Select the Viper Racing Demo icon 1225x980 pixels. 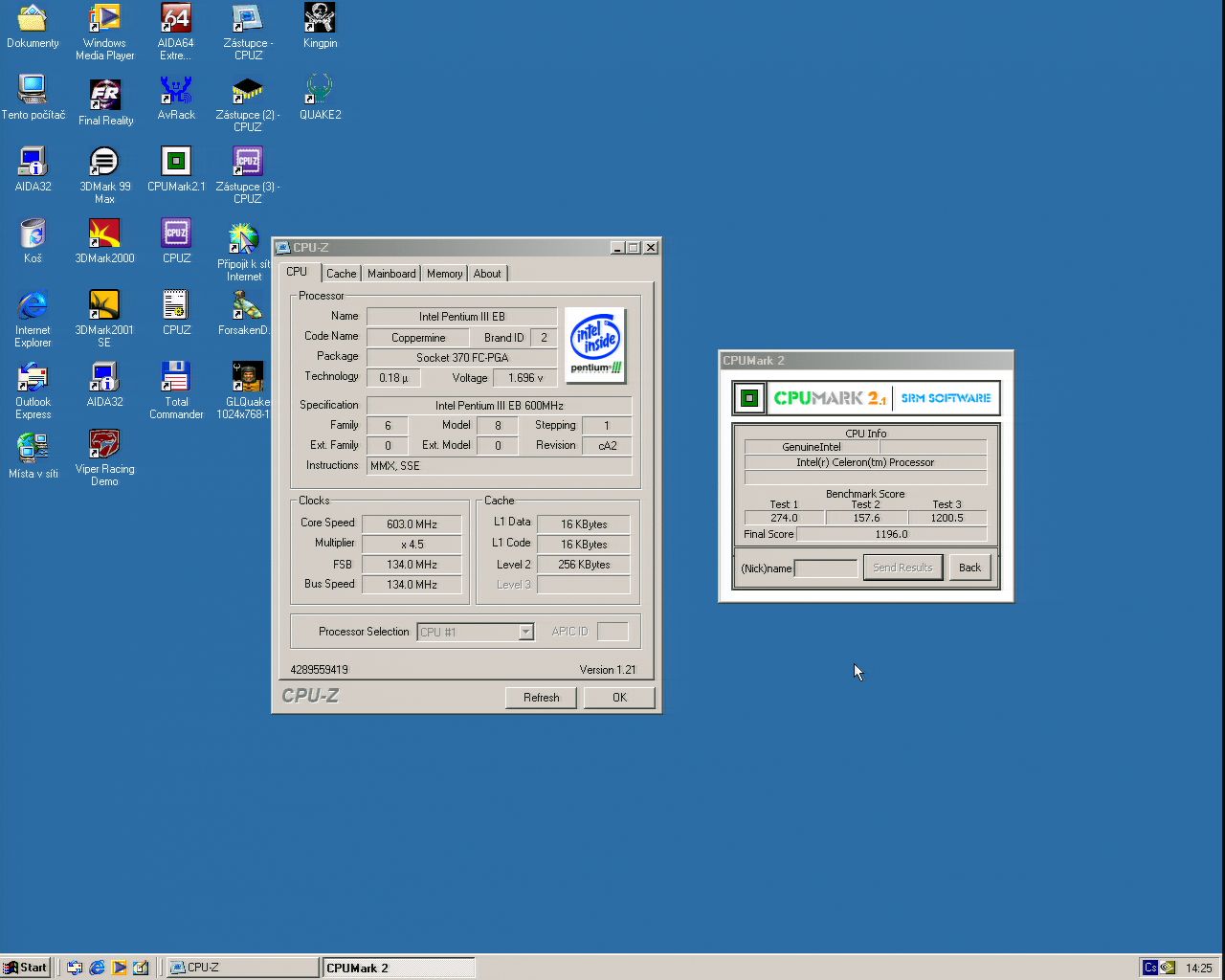pos(104,457)
